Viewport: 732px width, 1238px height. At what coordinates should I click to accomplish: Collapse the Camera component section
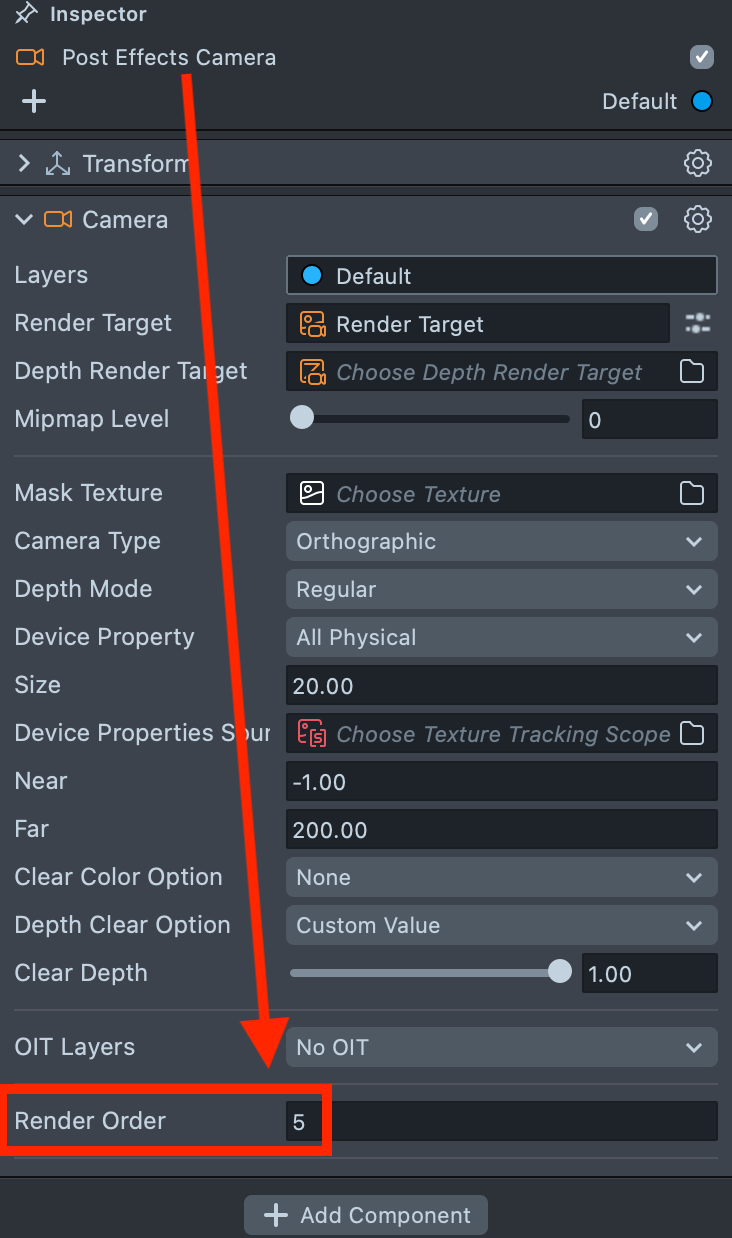coord(25,219)
